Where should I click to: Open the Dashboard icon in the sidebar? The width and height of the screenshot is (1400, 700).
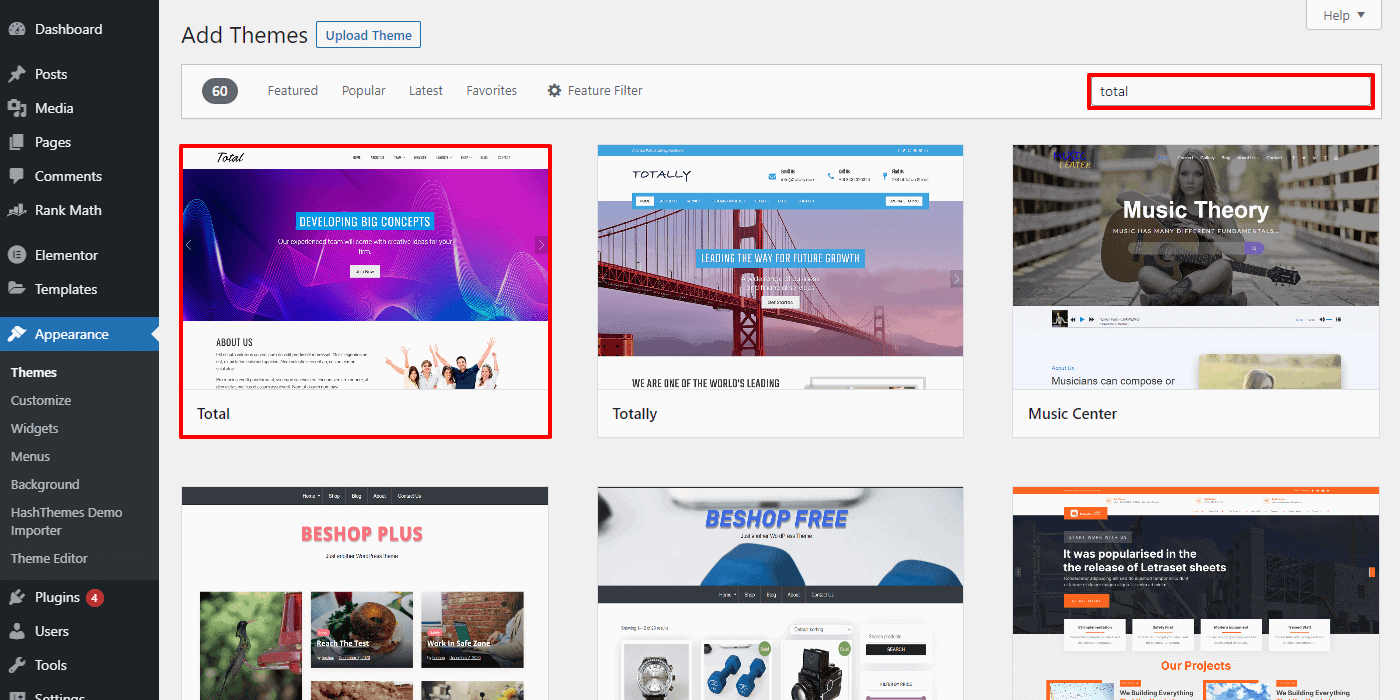point(16,29)
